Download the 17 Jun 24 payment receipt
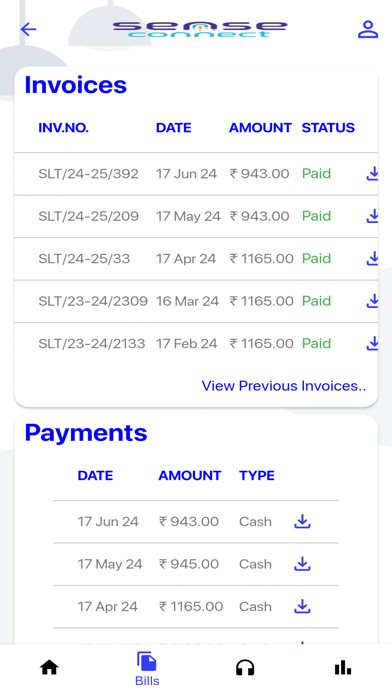The width and height of the screenshot is (392, 696). pyautogui.click(x=302, y=522)
